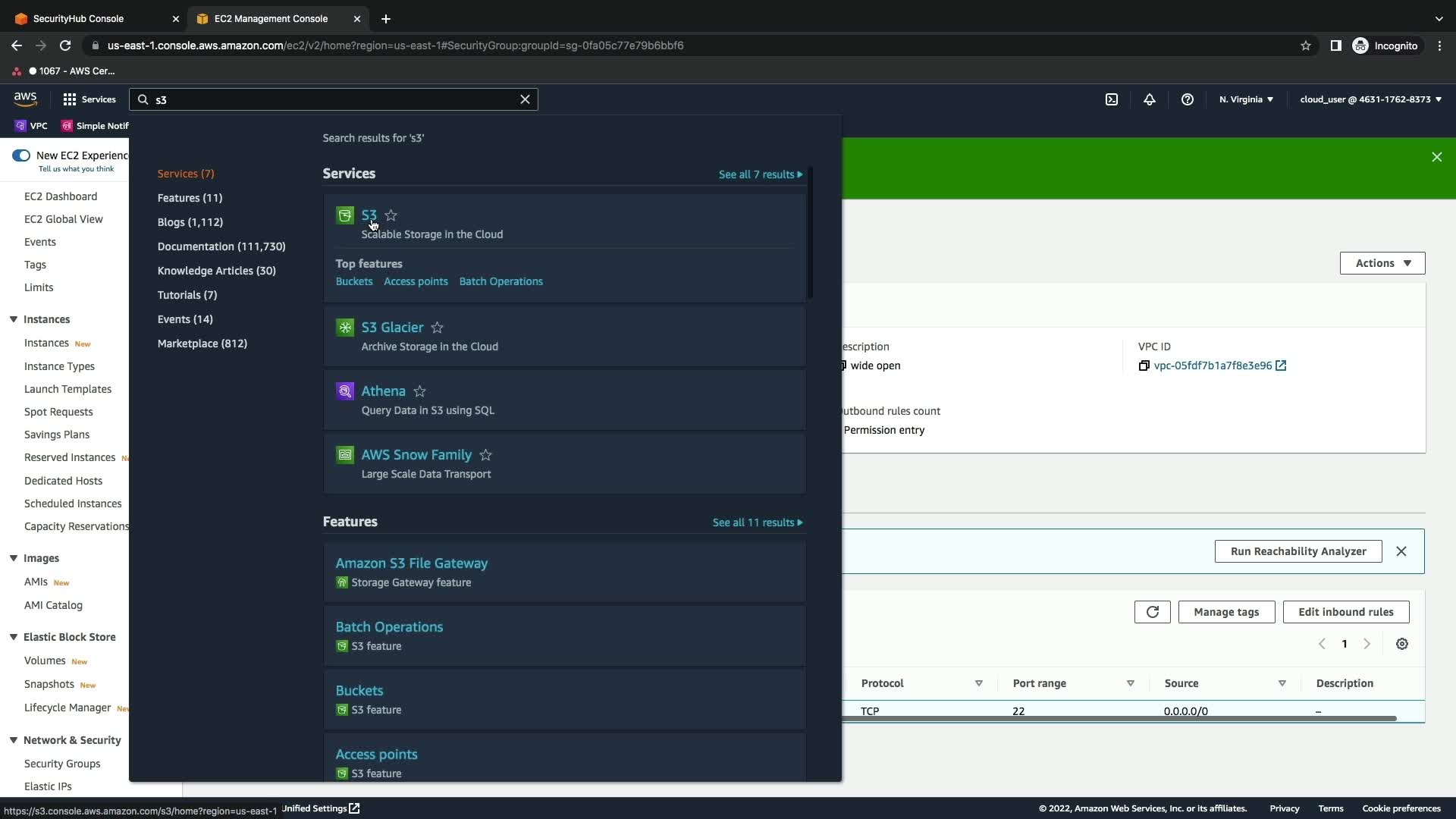
Task: Click the refresh inbound rules icon
Action: (x=1152, y=612)
